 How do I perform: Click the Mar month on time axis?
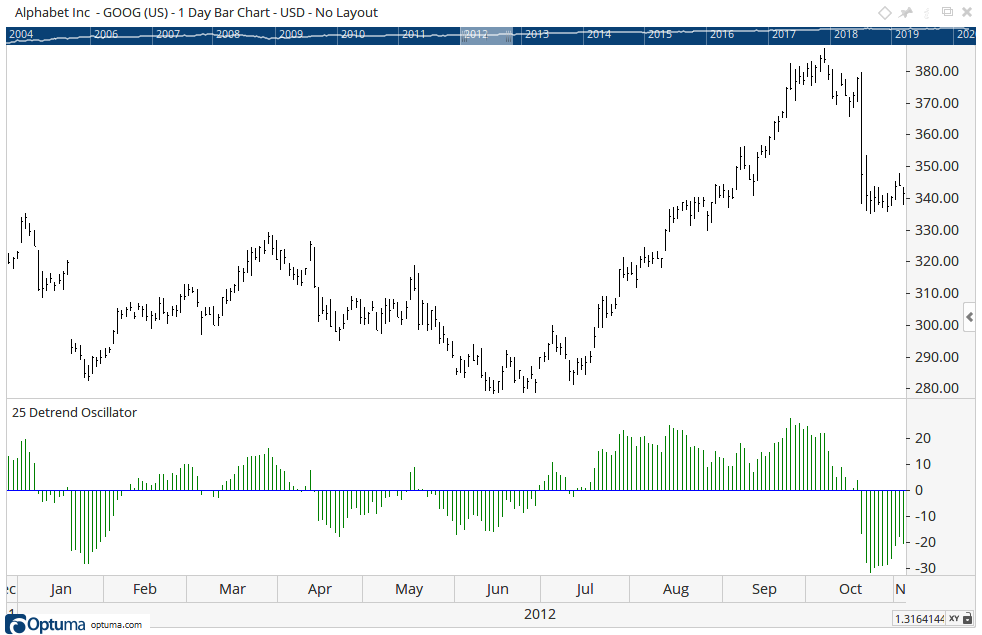point(232,589)
